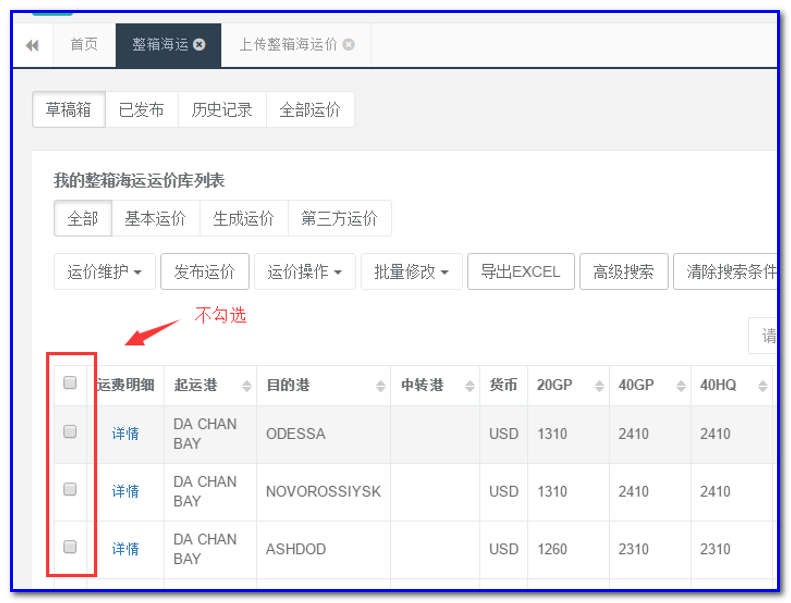Open the 运价操作 dropdown
Image resolution: width=791 pixels, height=603 pixels.
pyautogui.click(x=305, y=272)
